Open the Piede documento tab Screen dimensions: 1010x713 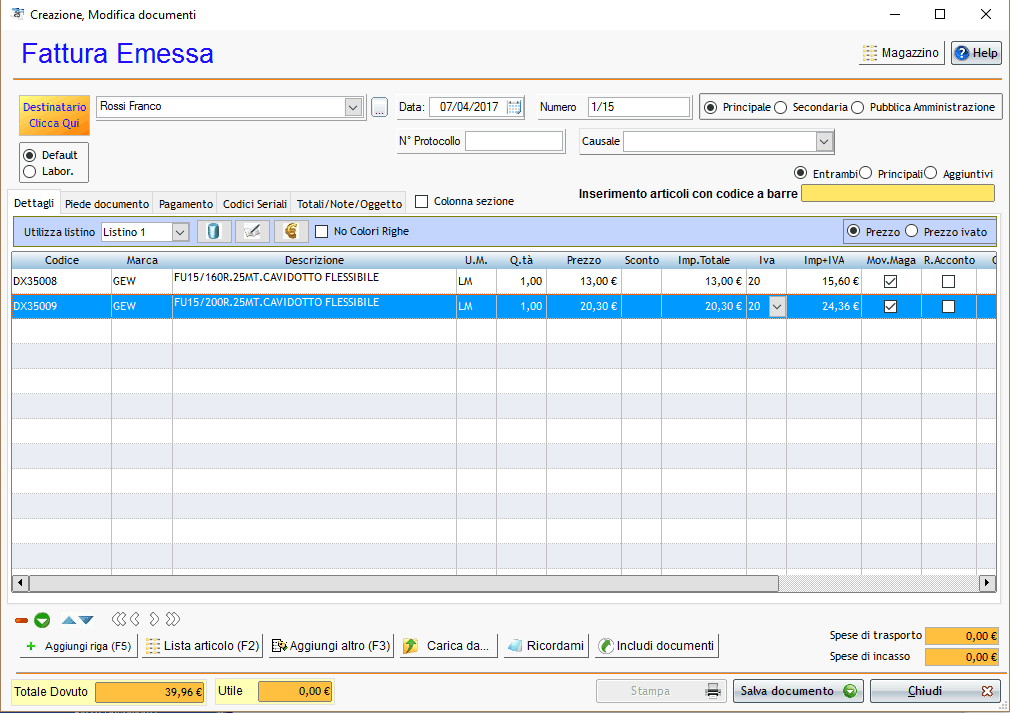point(107,204)
